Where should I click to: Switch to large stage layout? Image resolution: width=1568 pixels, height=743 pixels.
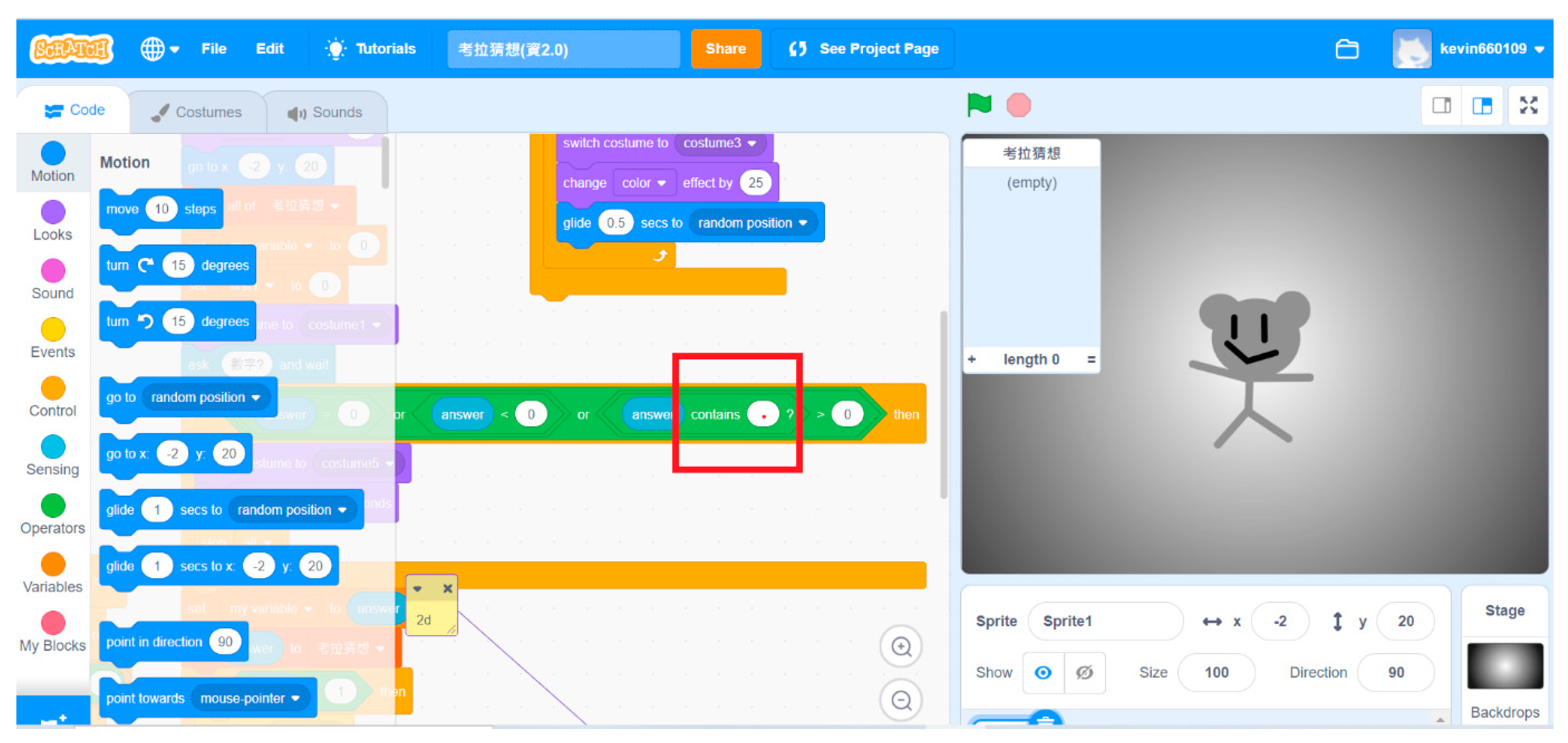coord(1482,106)
